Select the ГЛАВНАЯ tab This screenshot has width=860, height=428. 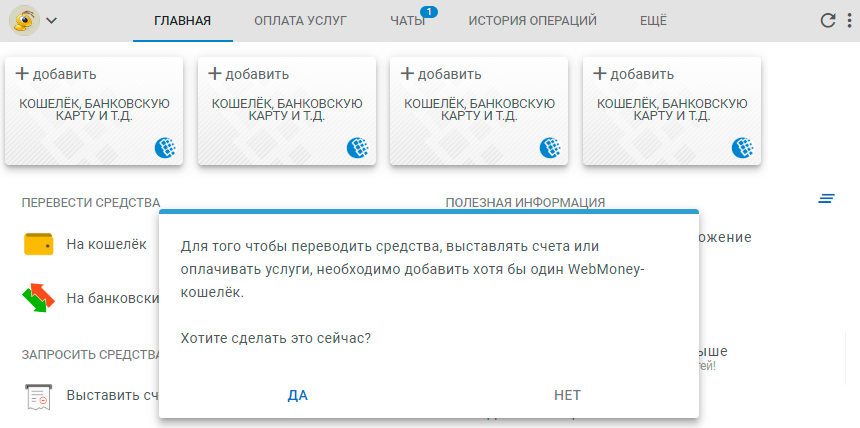(x=183, y=20)
